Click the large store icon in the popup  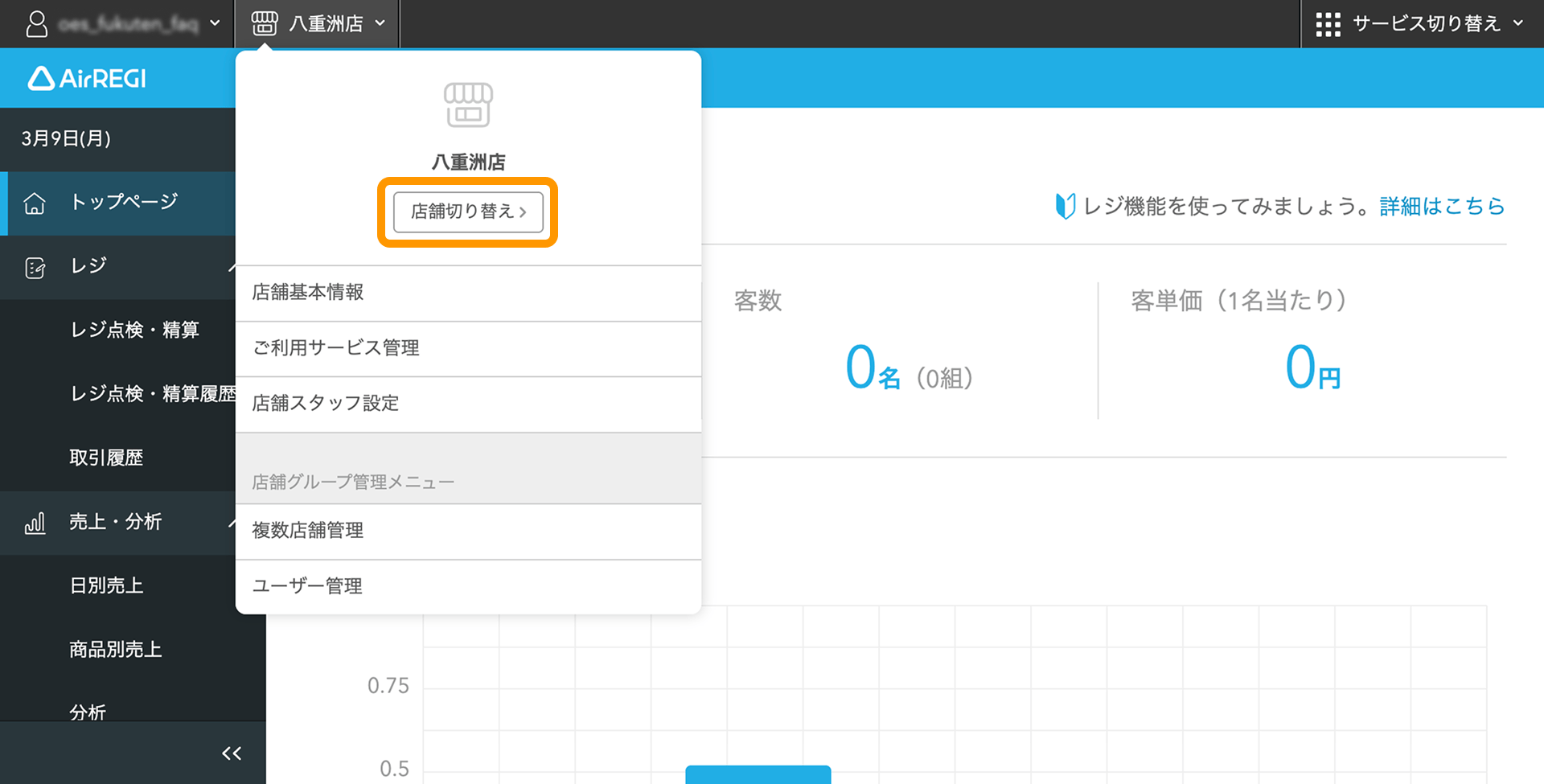pos(468,105)
